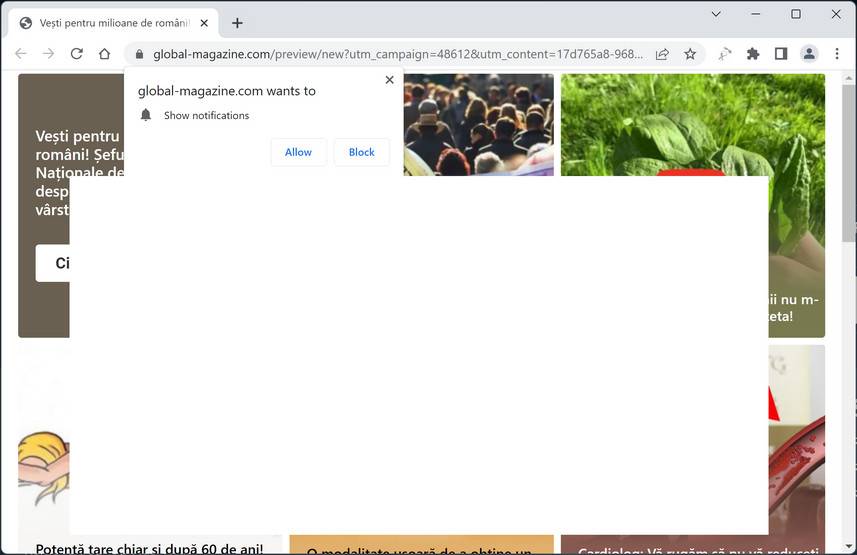The height and width of the screenshot is (555, 857).
Task: Block notifications from global-magazine.com
Action: pos(362,152)
